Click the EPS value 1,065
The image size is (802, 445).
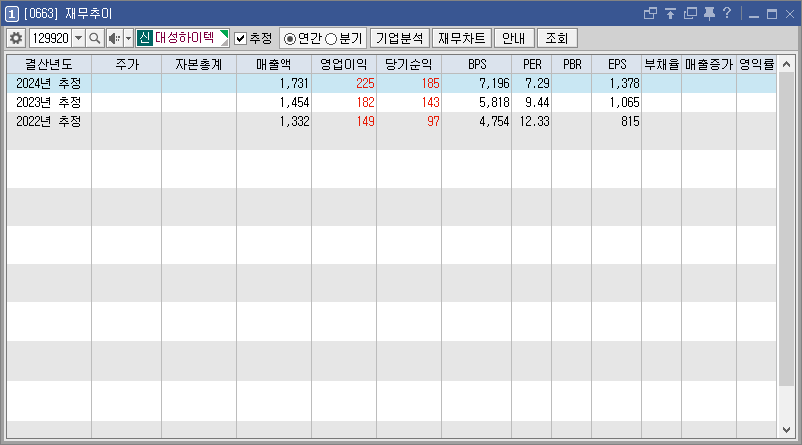click(x=625, y=102)
